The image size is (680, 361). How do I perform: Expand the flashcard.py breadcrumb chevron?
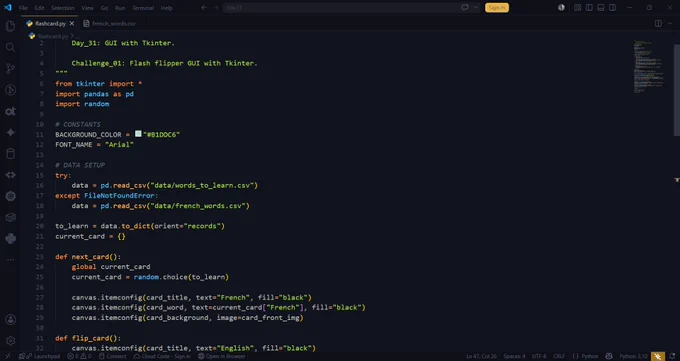pos(72,36)
